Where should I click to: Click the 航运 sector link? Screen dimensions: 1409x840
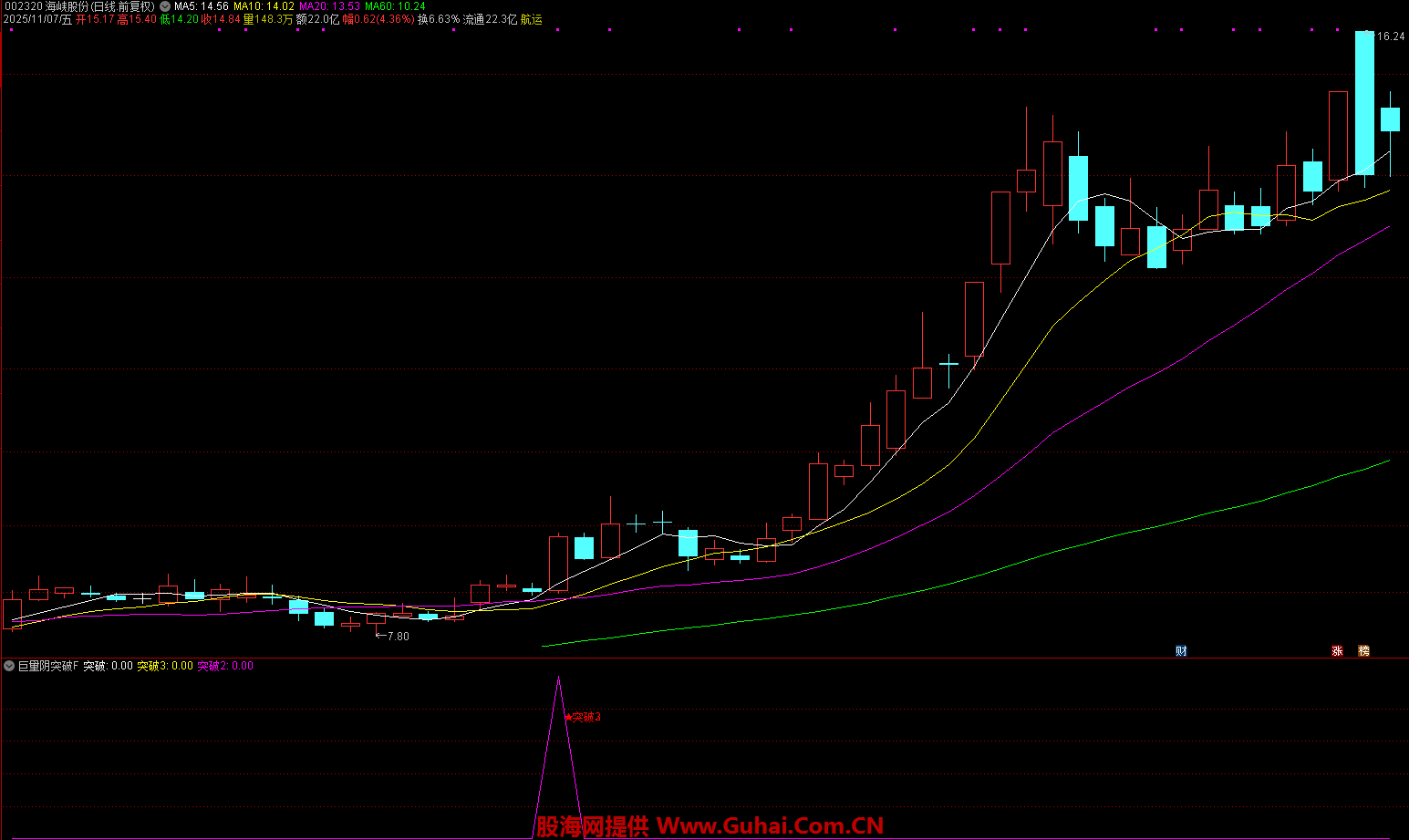click(x=531, y=19)
